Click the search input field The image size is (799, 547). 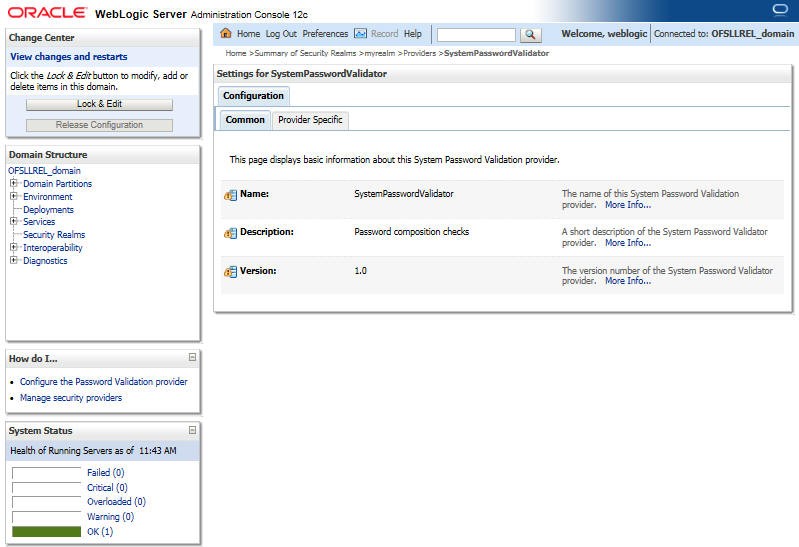(476, 35)
